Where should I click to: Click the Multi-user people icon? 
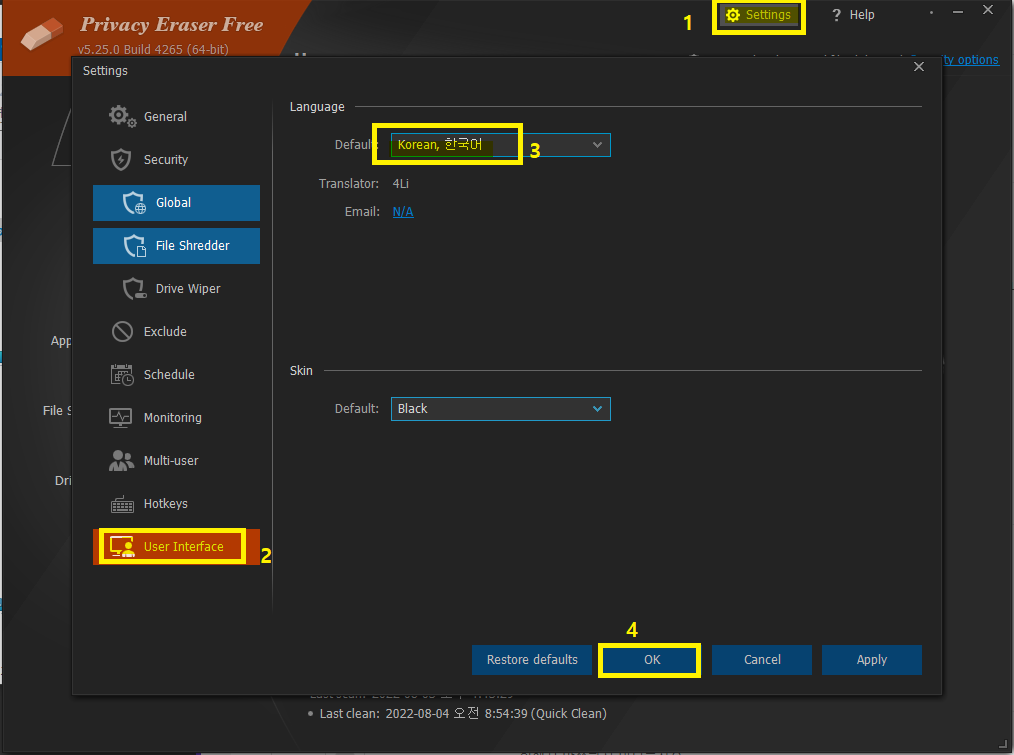click(x=122, y=461)
